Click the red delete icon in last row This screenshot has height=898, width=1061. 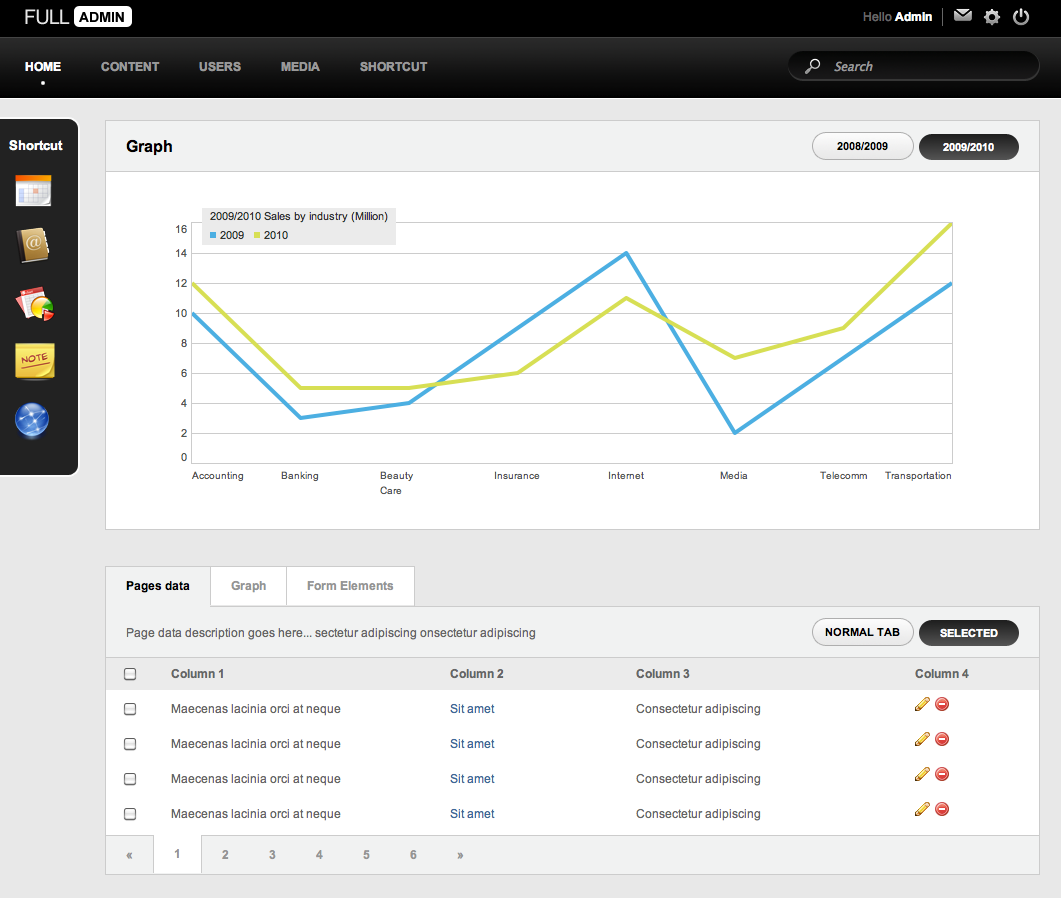point(942,809)
